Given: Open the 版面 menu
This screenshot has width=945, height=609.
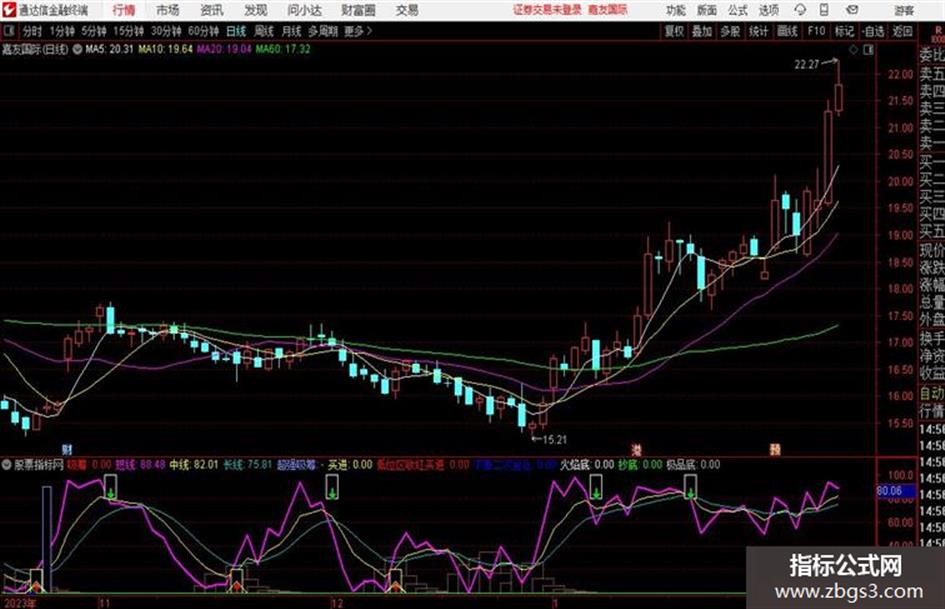Looking at the screenshot, I should tap(706, 10).
